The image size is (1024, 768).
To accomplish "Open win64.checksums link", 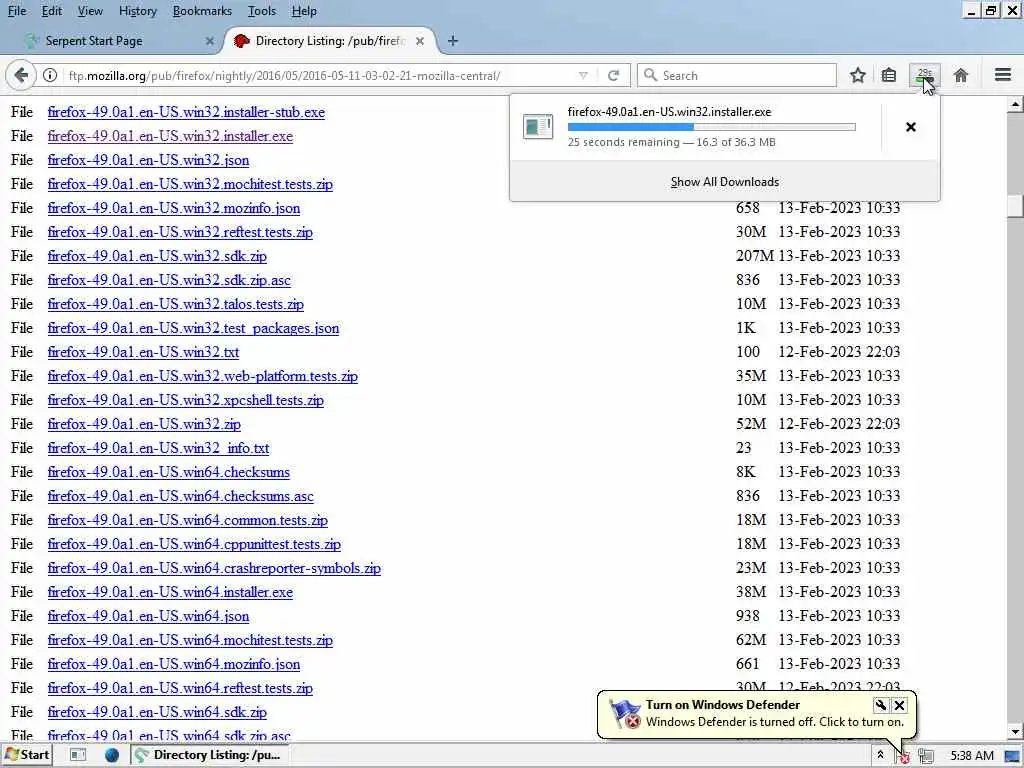I will pyautogui.click(x=168, y=472).
